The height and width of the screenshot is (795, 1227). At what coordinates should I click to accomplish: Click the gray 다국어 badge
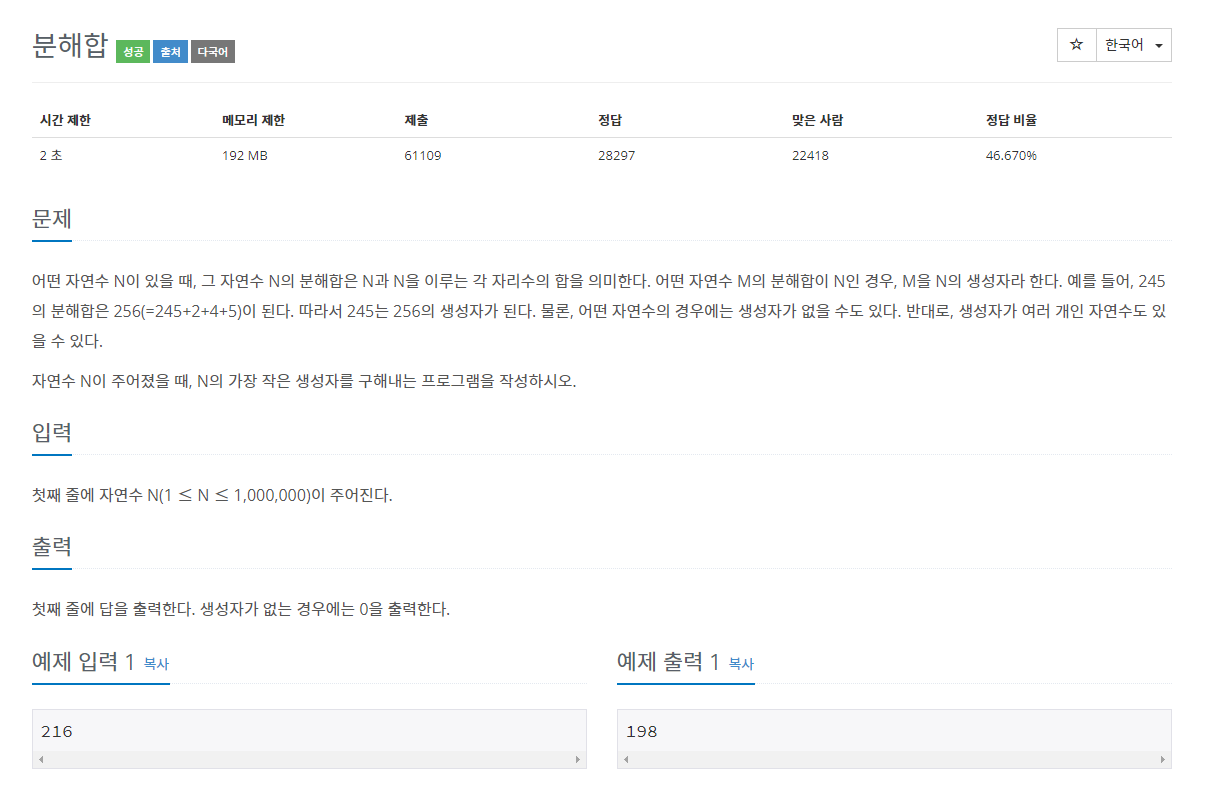tap(213, 52)
